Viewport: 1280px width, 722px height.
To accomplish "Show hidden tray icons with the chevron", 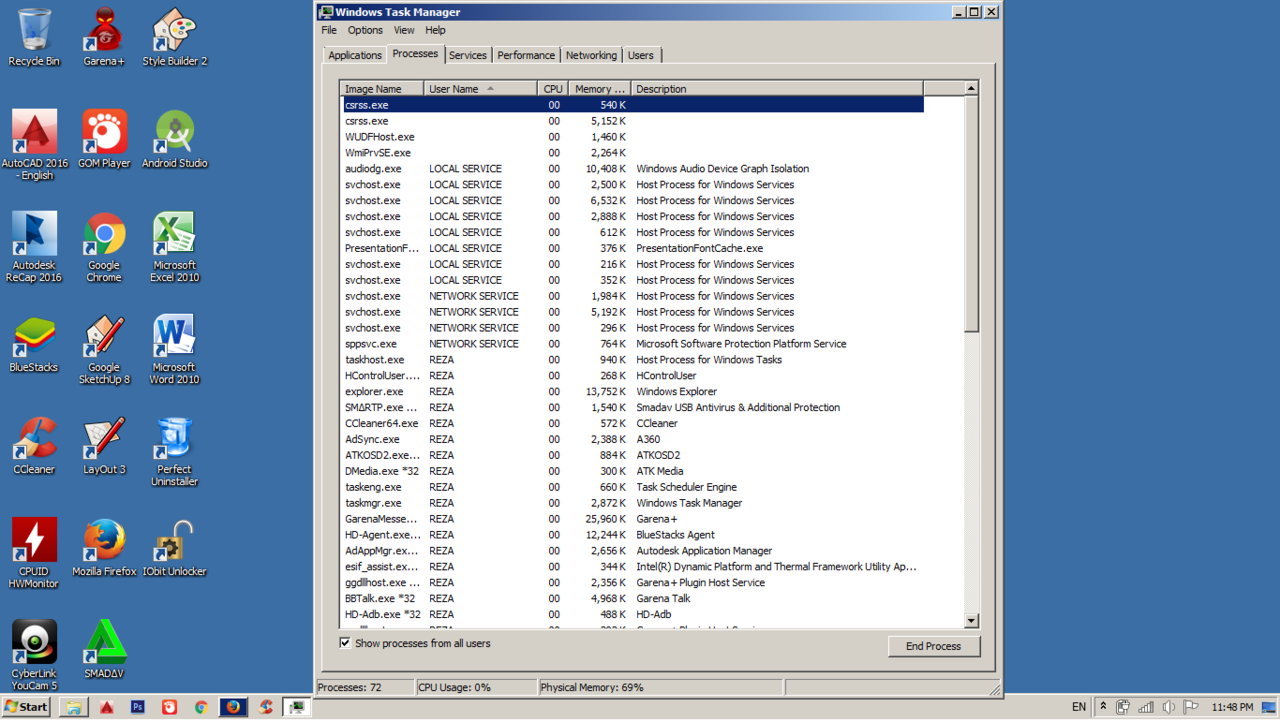I will tap(1103, 707).
